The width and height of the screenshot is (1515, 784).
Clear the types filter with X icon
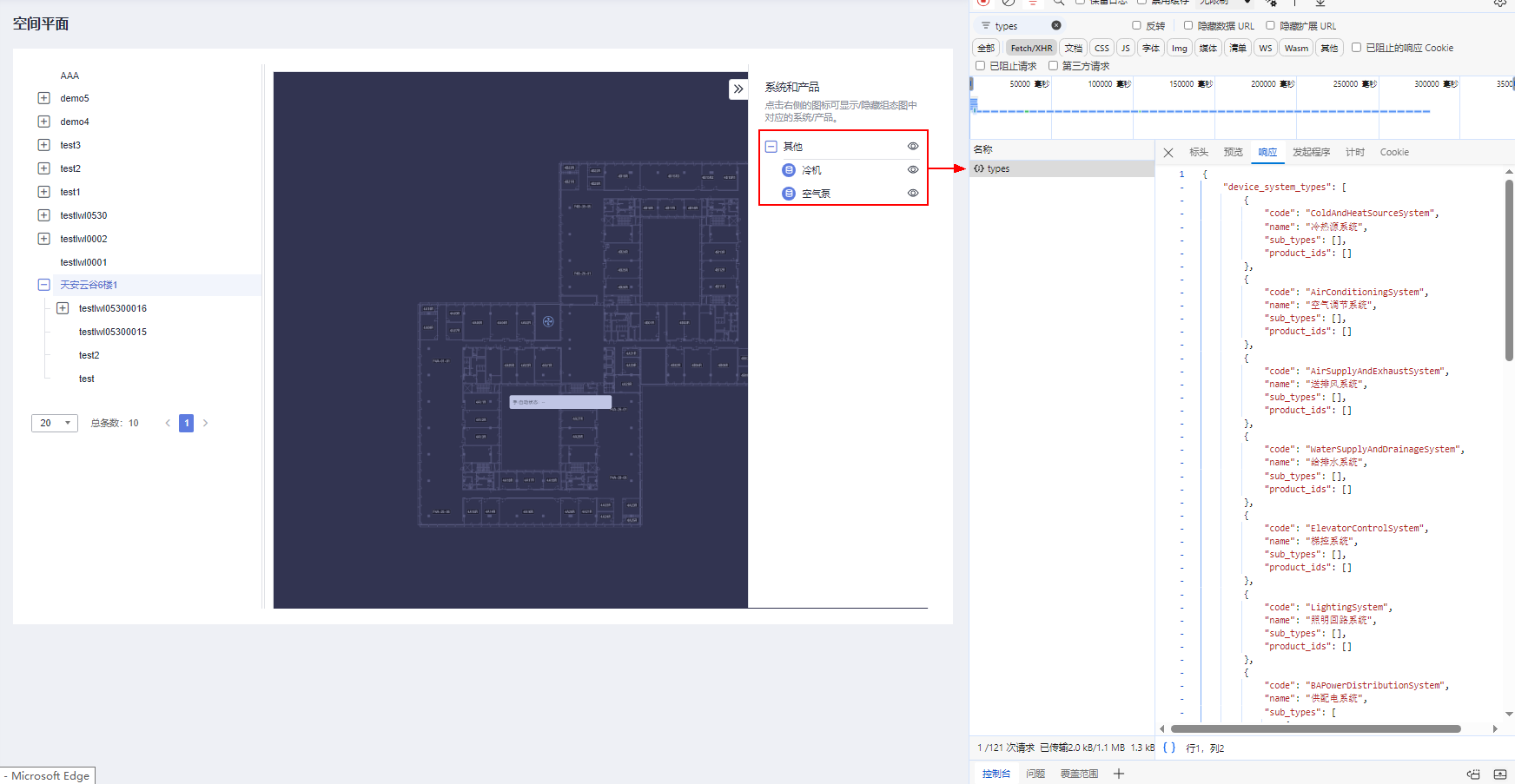point(1056,25)
